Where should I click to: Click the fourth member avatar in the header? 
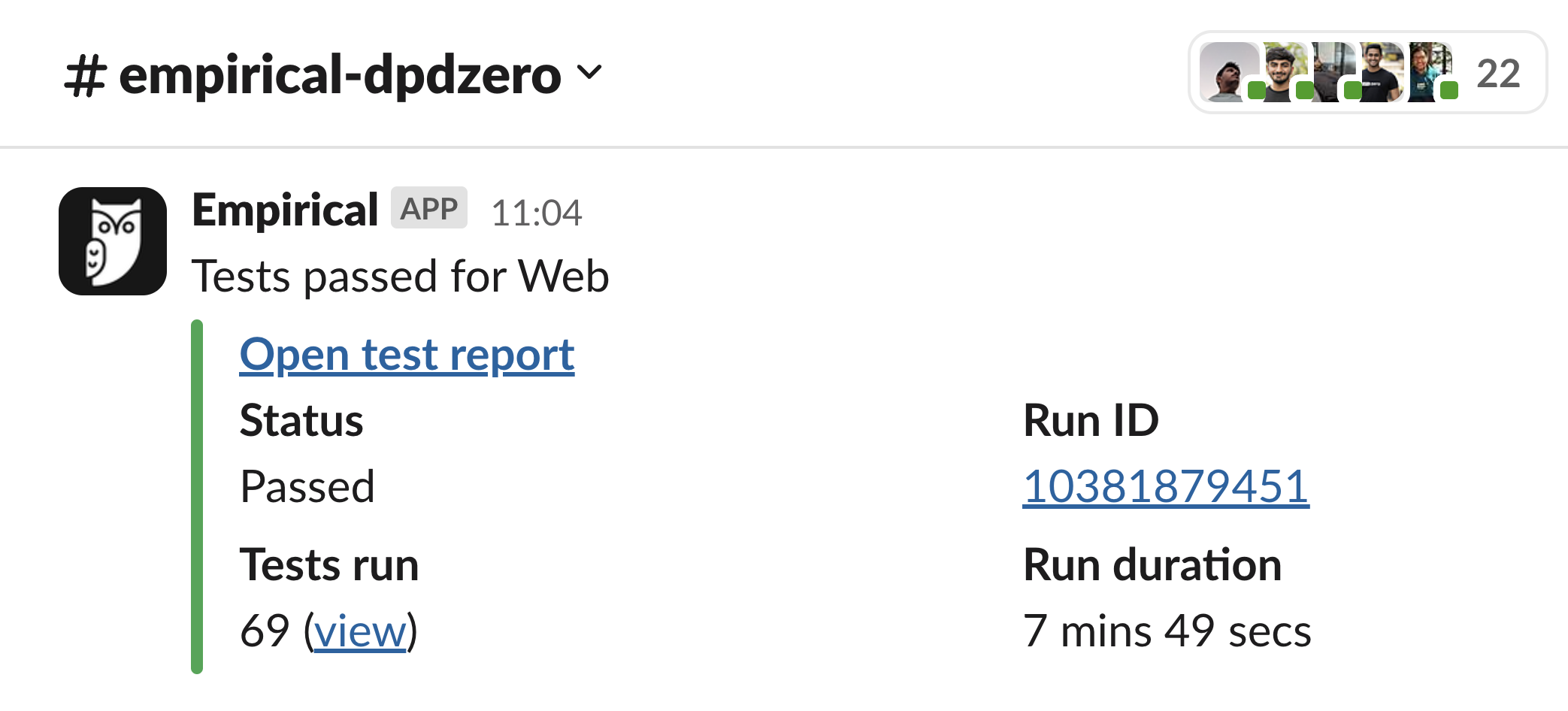[x=1382, y=72]
